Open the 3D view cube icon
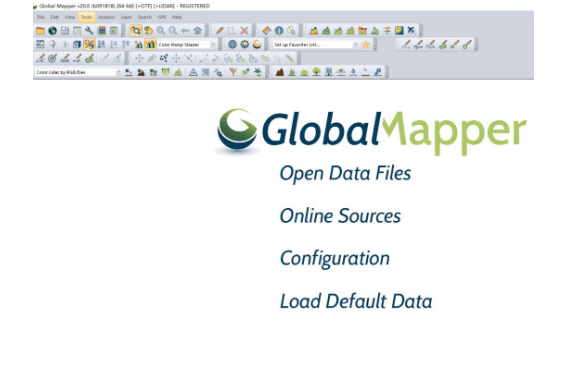The width and height of the screenshot is (570, 376). pos(77,44)
